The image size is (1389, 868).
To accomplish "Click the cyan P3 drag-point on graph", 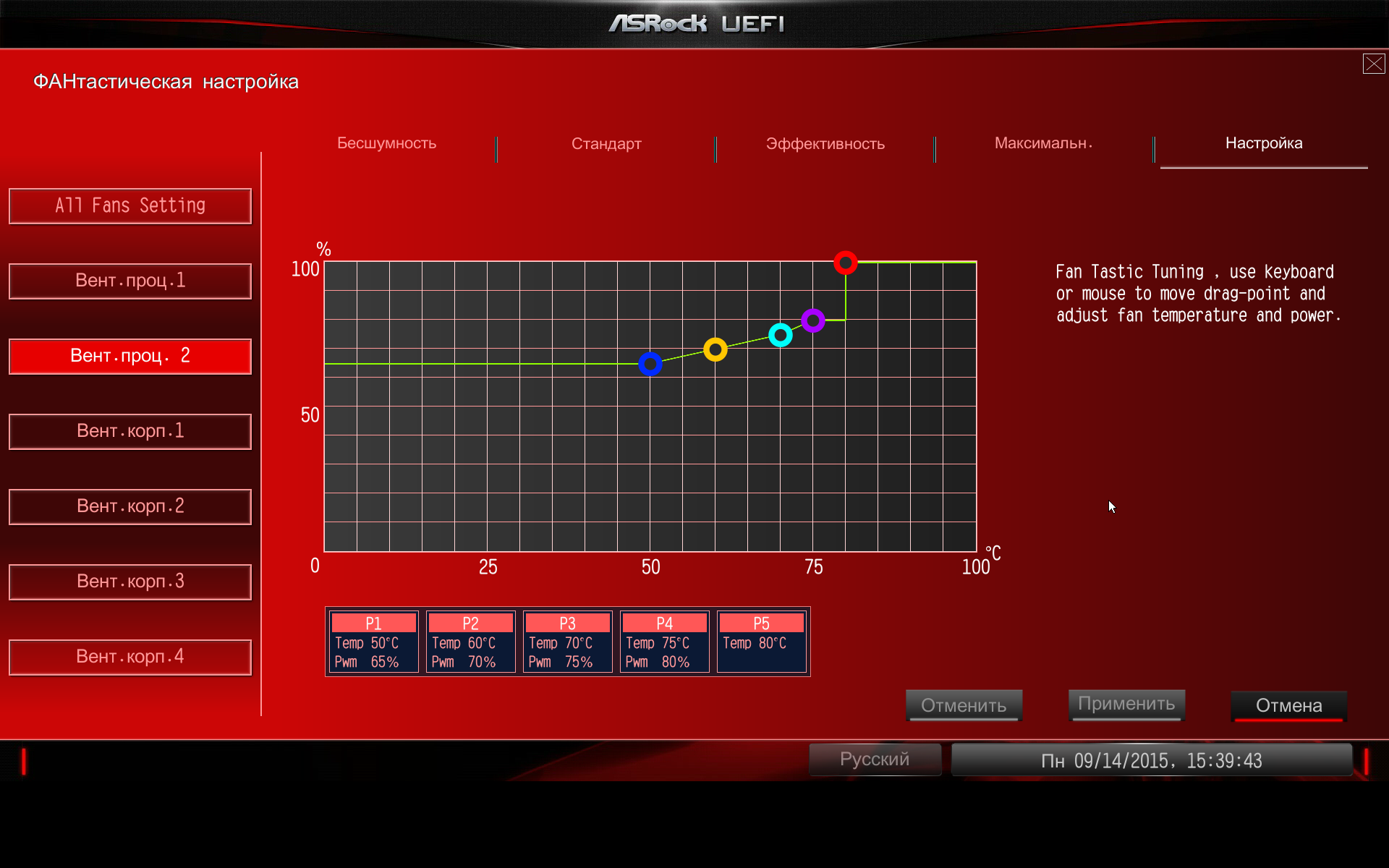I will [x=780, y=335].
